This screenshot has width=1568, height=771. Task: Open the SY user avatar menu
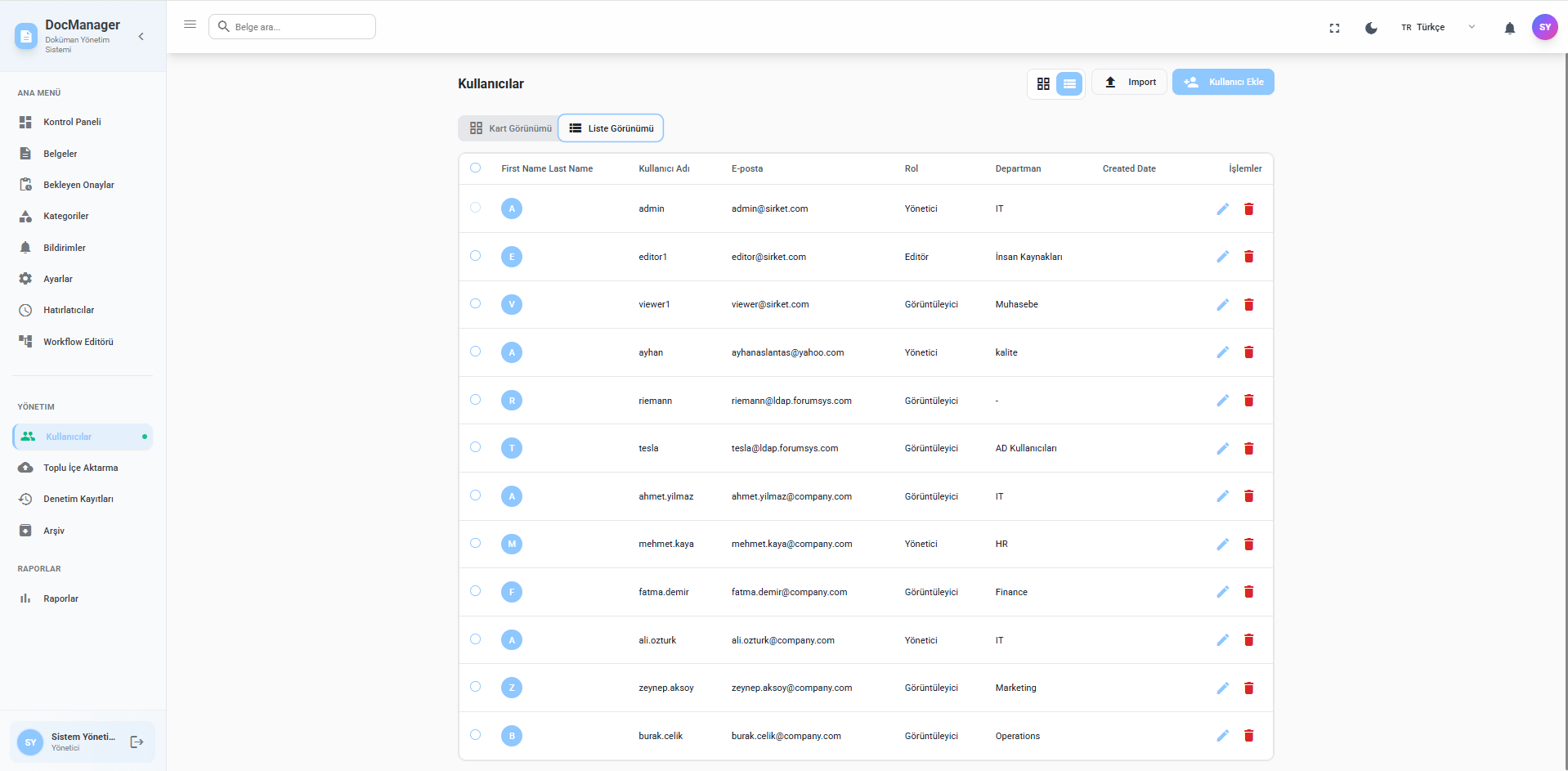tap(1543, 27)
